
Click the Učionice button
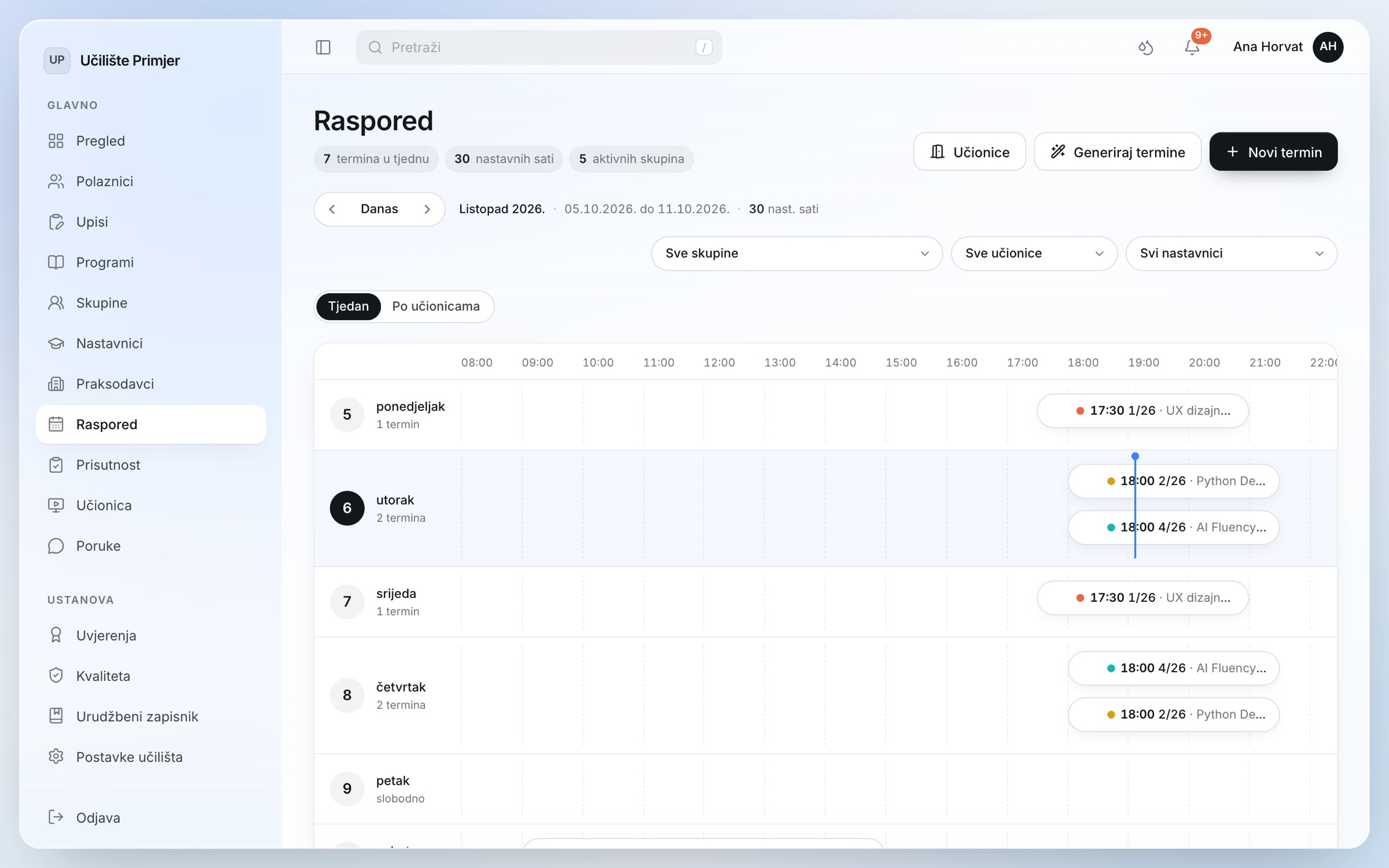(x=969, y=152)
